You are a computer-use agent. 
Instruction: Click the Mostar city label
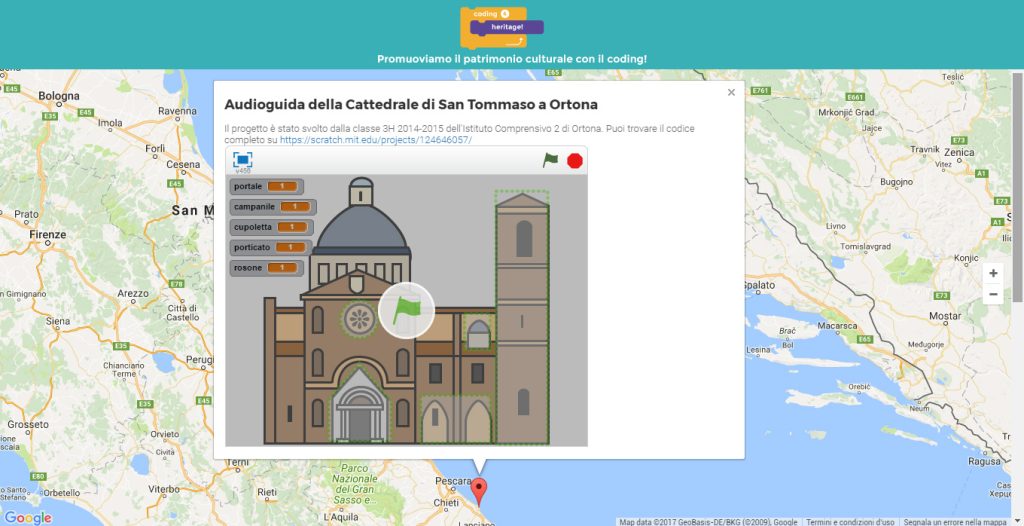coord(945,316)
